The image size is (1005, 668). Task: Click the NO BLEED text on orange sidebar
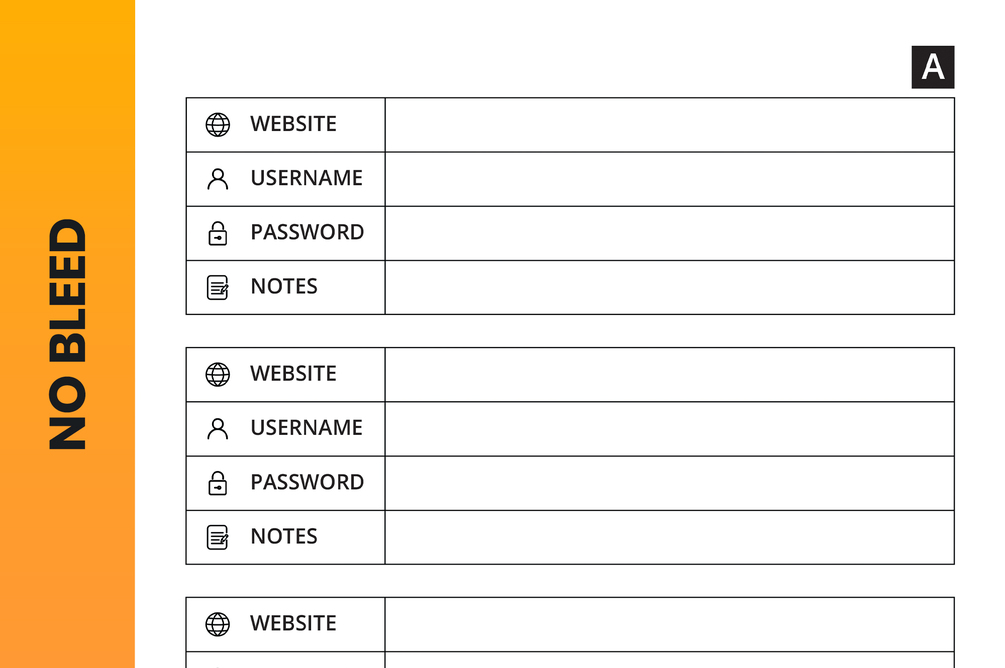click(x=67, y=334)
